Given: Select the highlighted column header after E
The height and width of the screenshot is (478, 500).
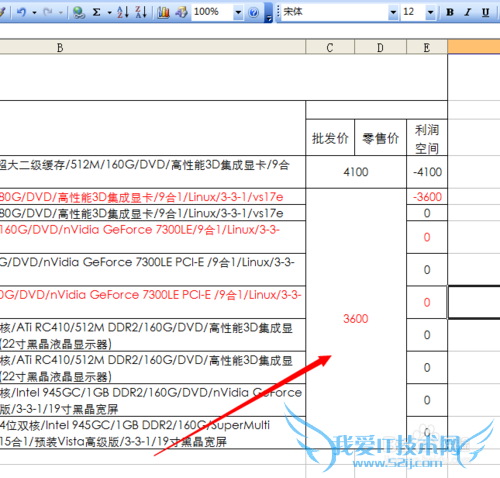Looking at the screenshot, I should click(x=474, y=47).
